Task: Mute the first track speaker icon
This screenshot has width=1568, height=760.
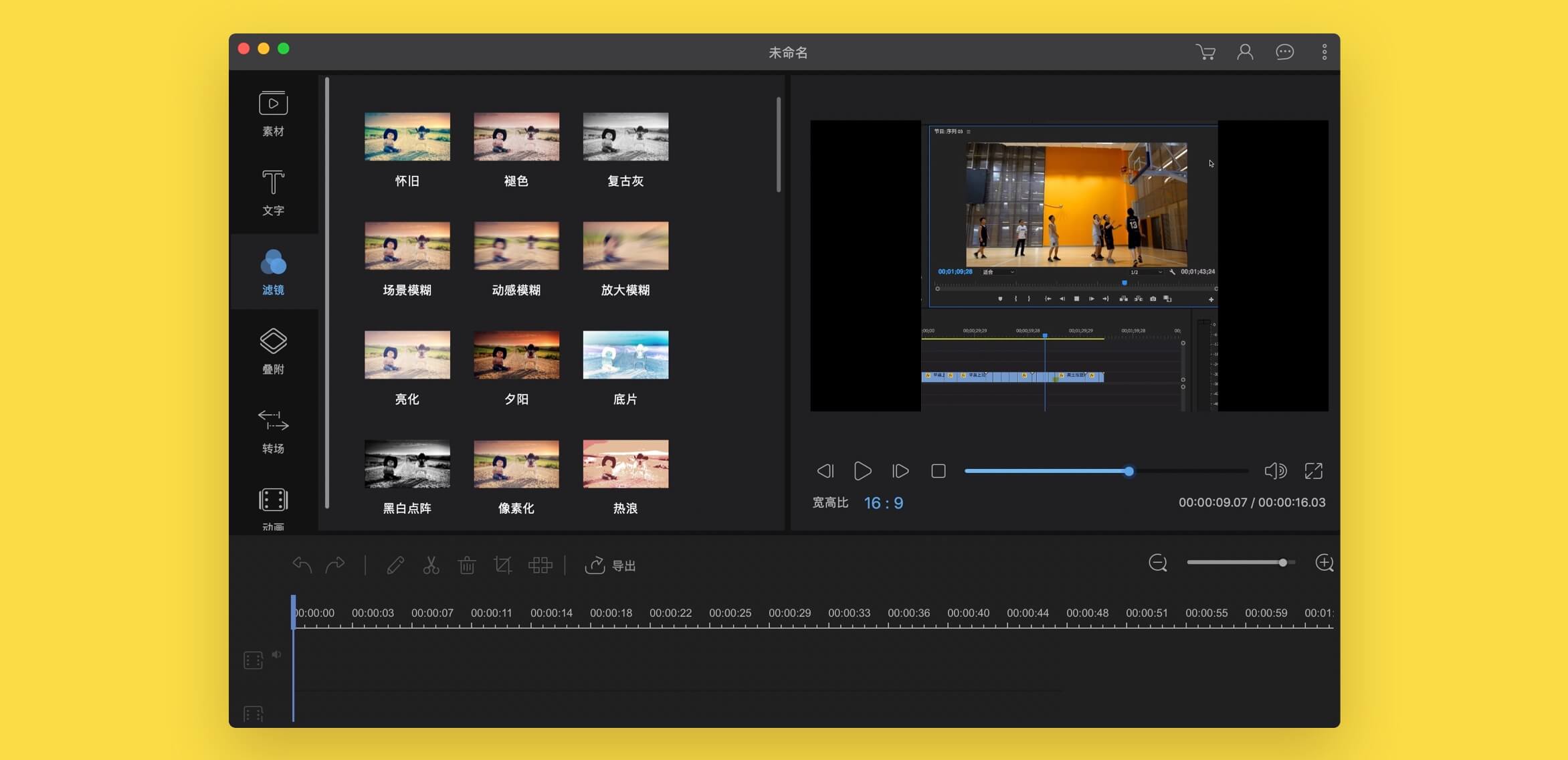Action: coord(276,654)
